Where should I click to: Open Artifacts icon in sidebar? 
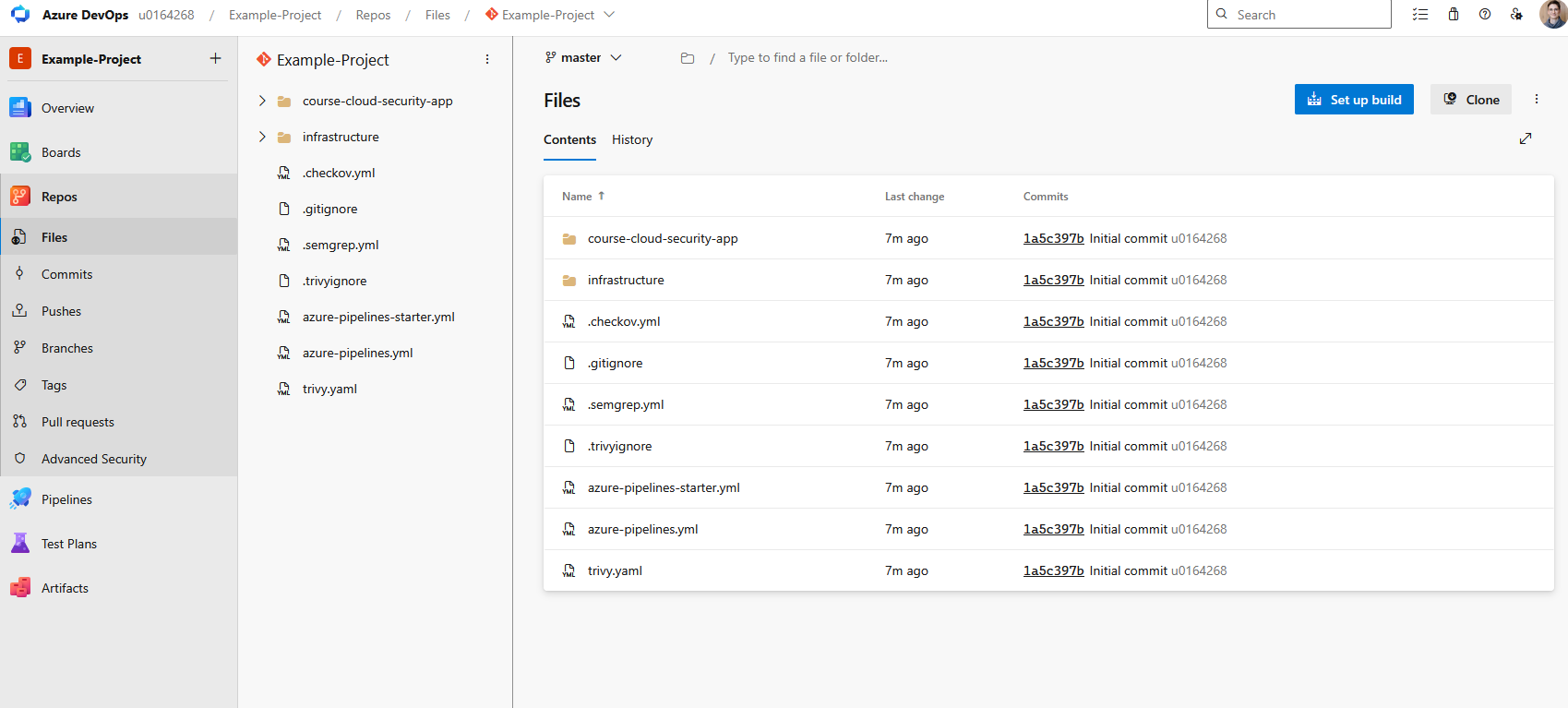[20, 588]
